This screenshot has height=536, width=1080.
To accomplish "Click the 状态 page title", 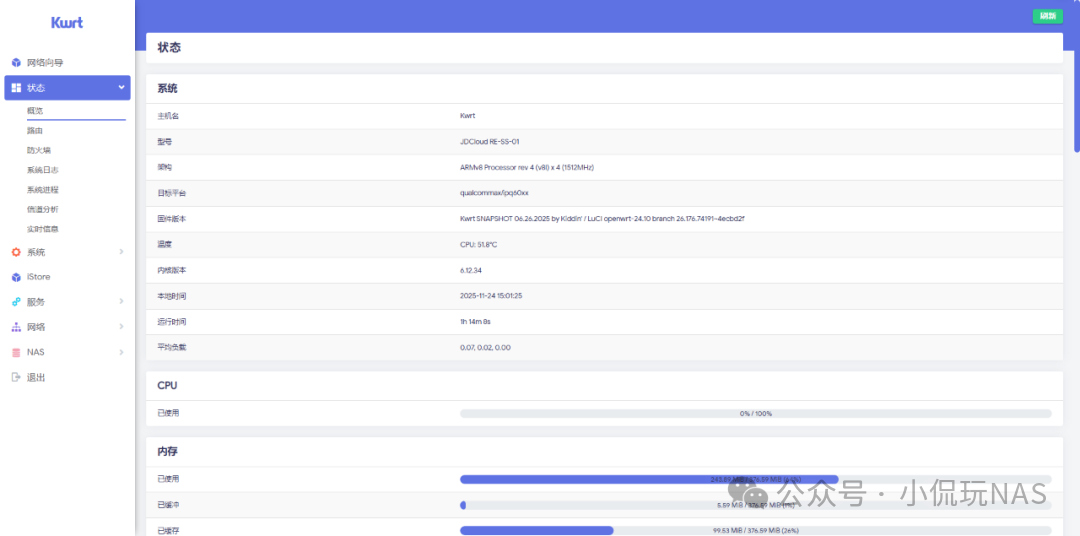I will [169, 48].
